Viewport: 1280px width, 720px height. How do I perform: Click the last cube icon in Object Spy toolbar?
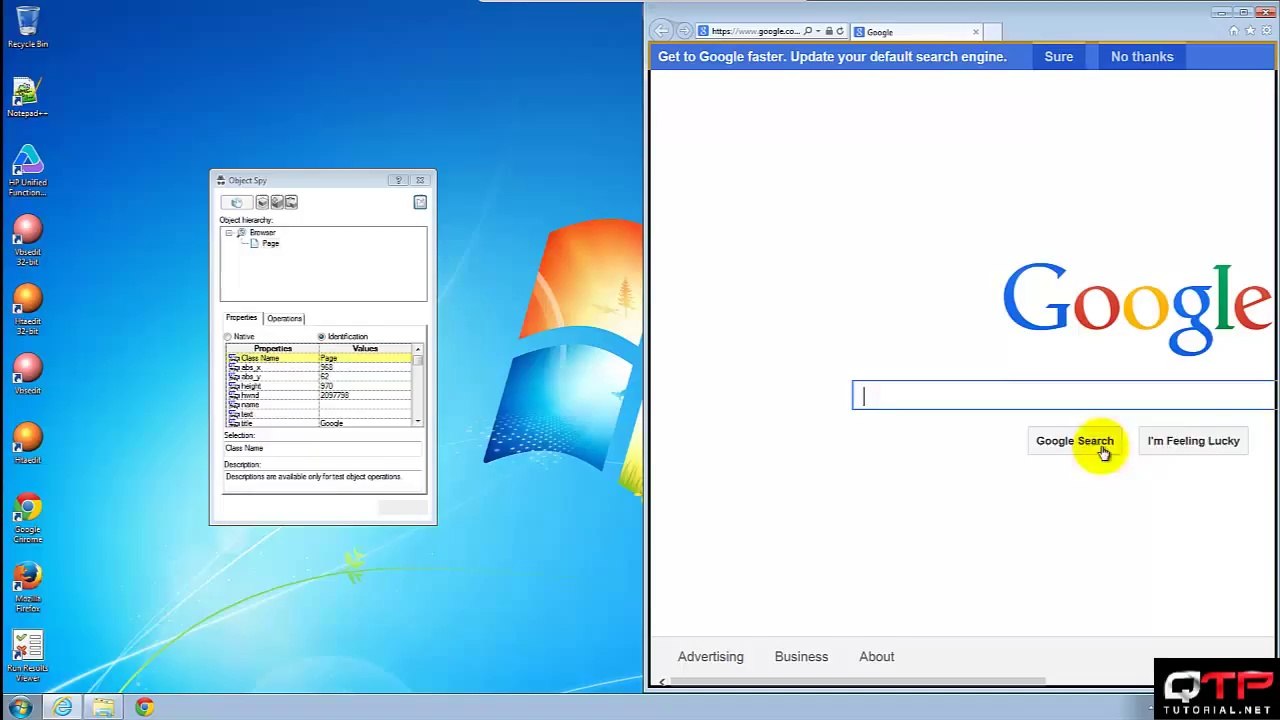tap(291, 202)
